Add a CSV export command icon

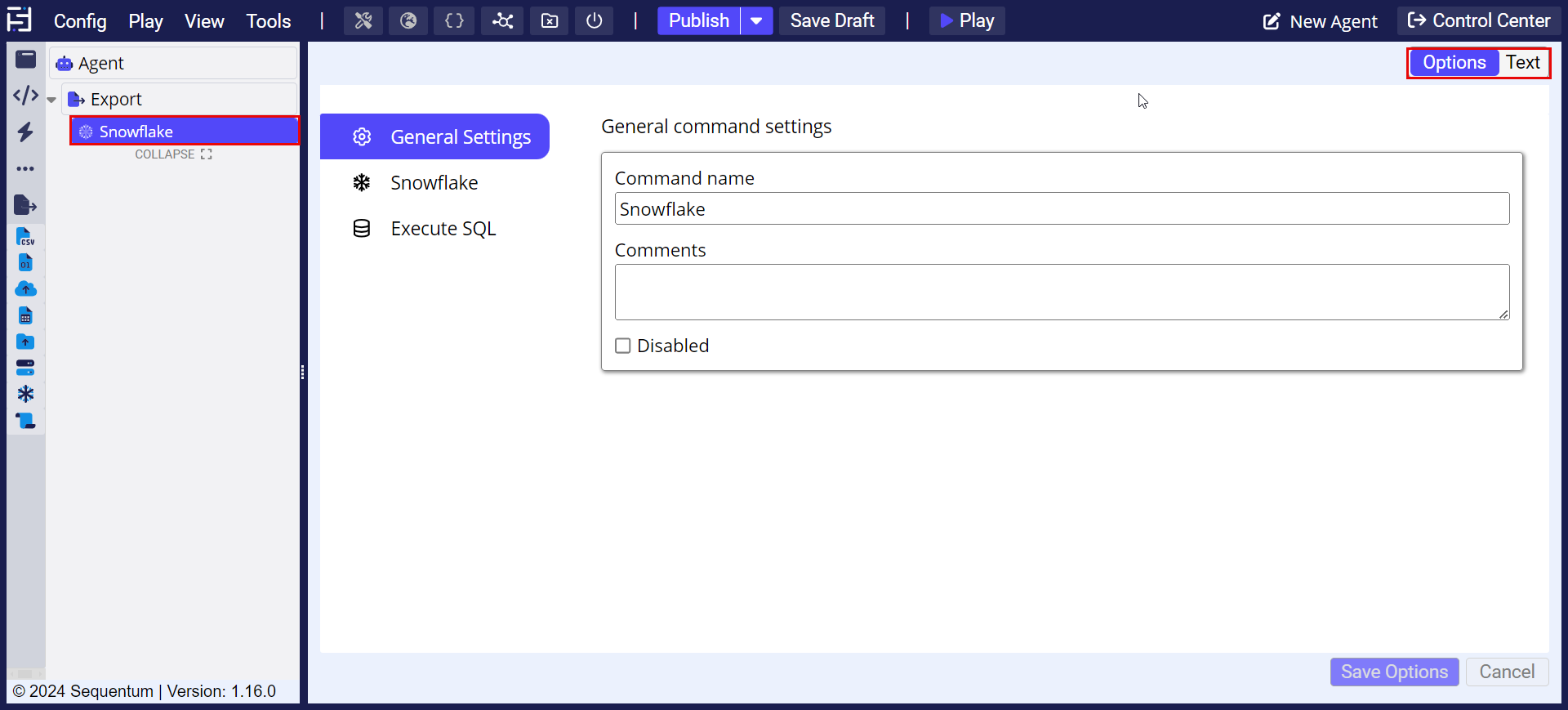25,237
